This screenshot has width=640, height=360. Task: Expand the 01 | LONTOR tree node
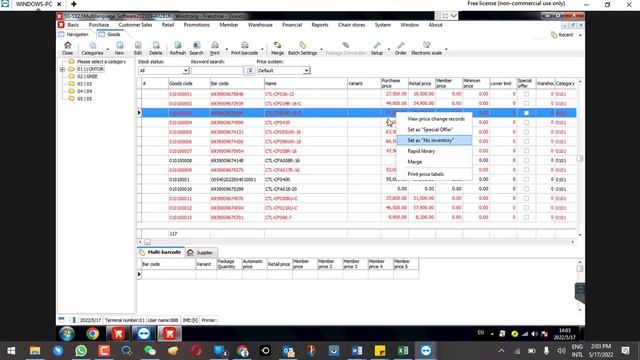[62, 69]
